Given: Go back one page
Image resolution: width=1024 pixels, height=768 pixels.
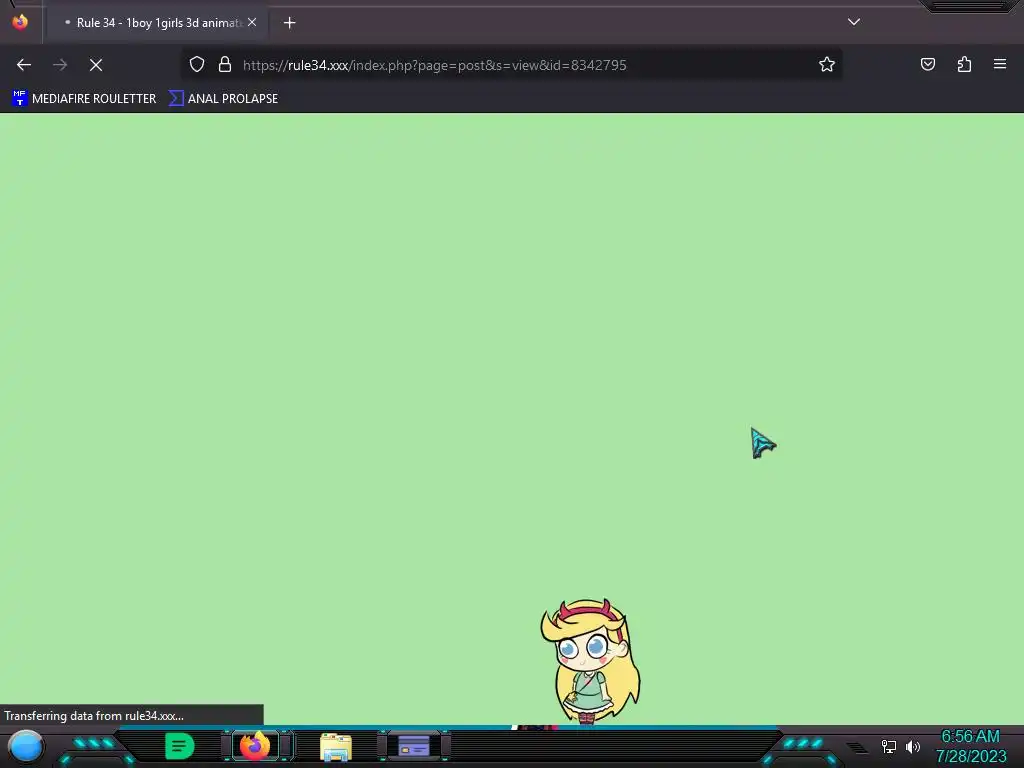Looking at the screenshot, I should 24,65.
